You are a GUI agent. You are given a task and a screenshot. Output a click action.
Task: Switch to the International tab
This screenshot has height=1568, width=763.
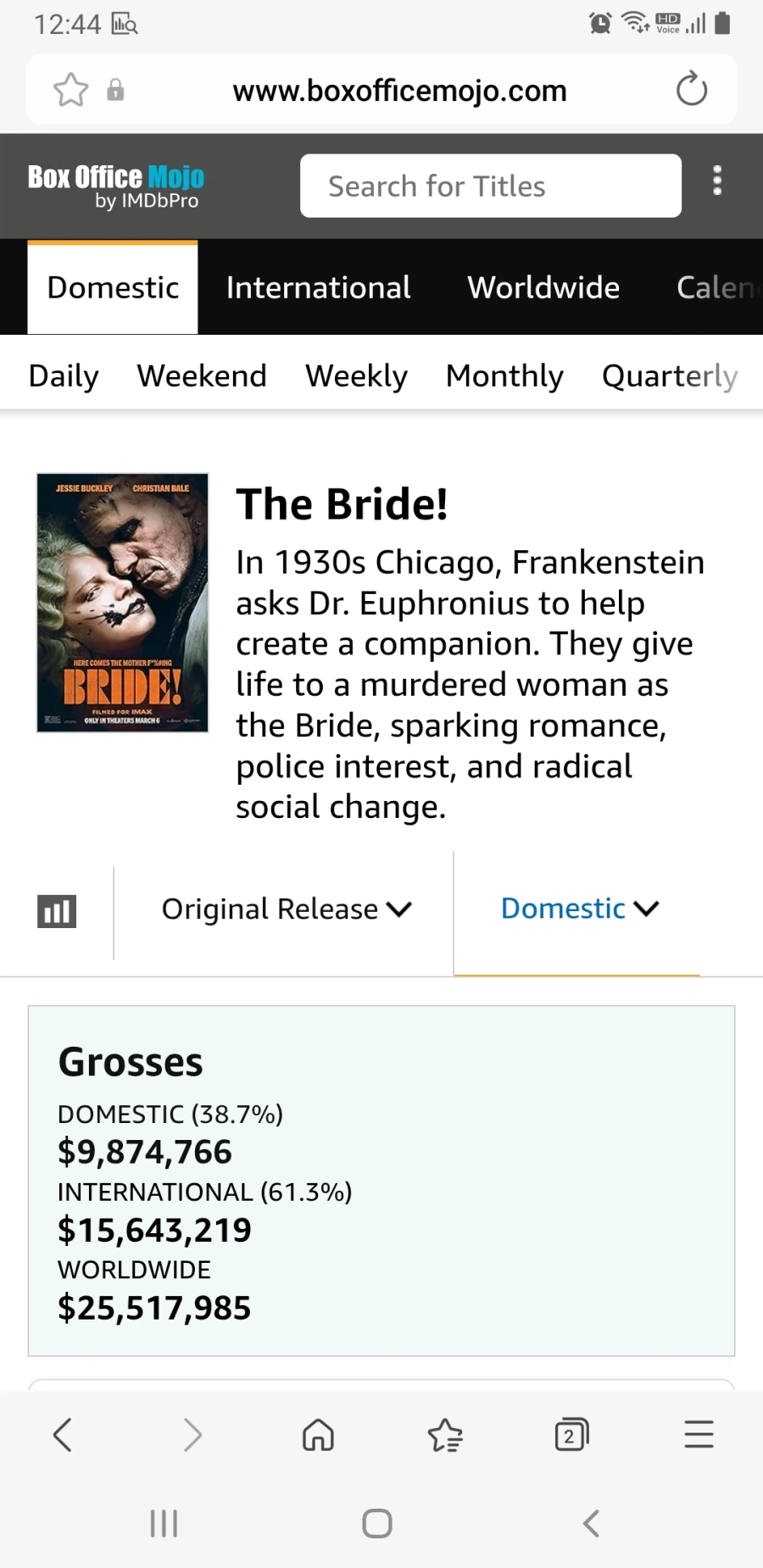pos(318,288)
